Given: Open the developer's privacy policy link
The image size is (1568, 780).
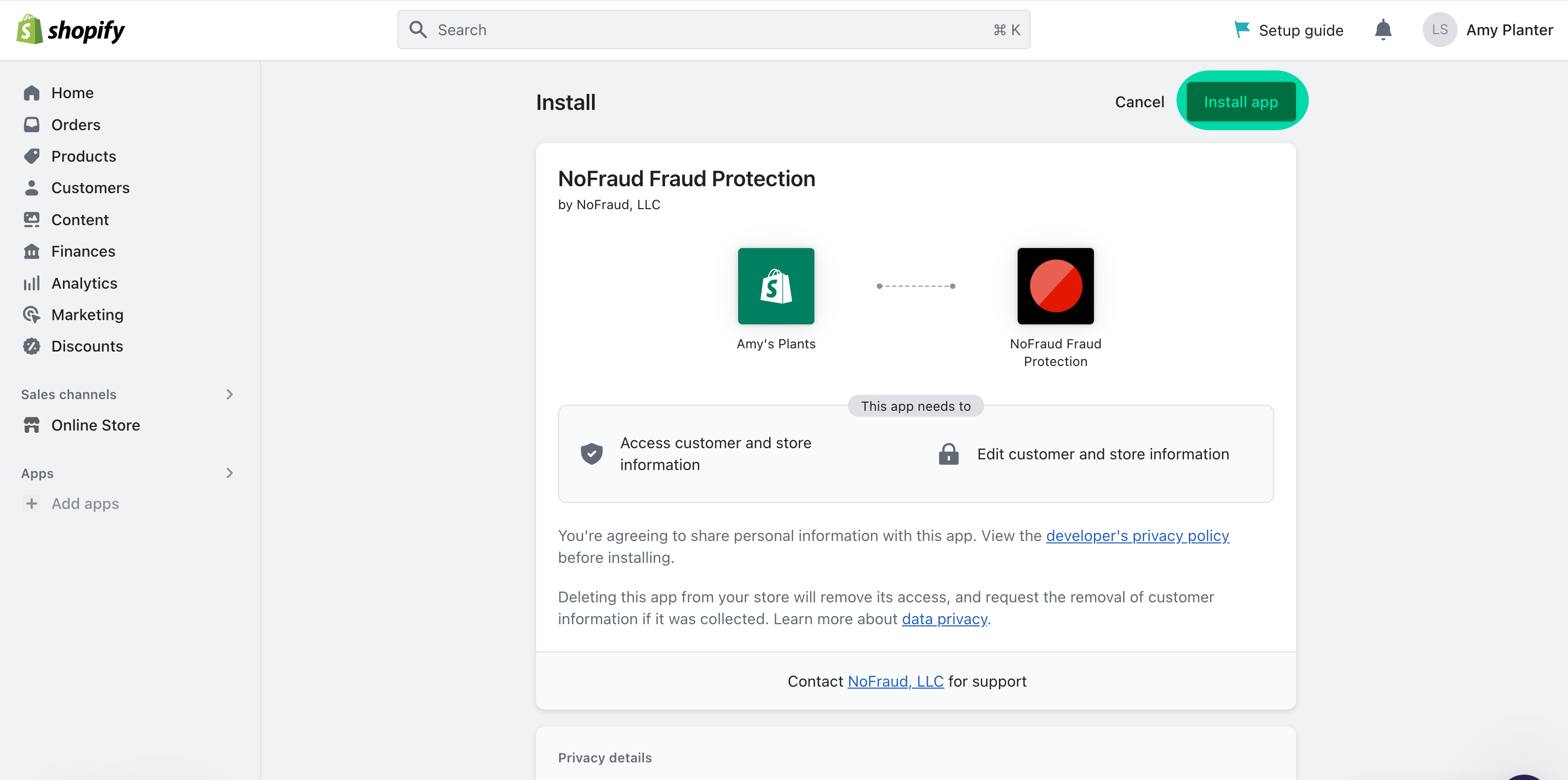Looking at the screenshot, I should click(1137, 536).
